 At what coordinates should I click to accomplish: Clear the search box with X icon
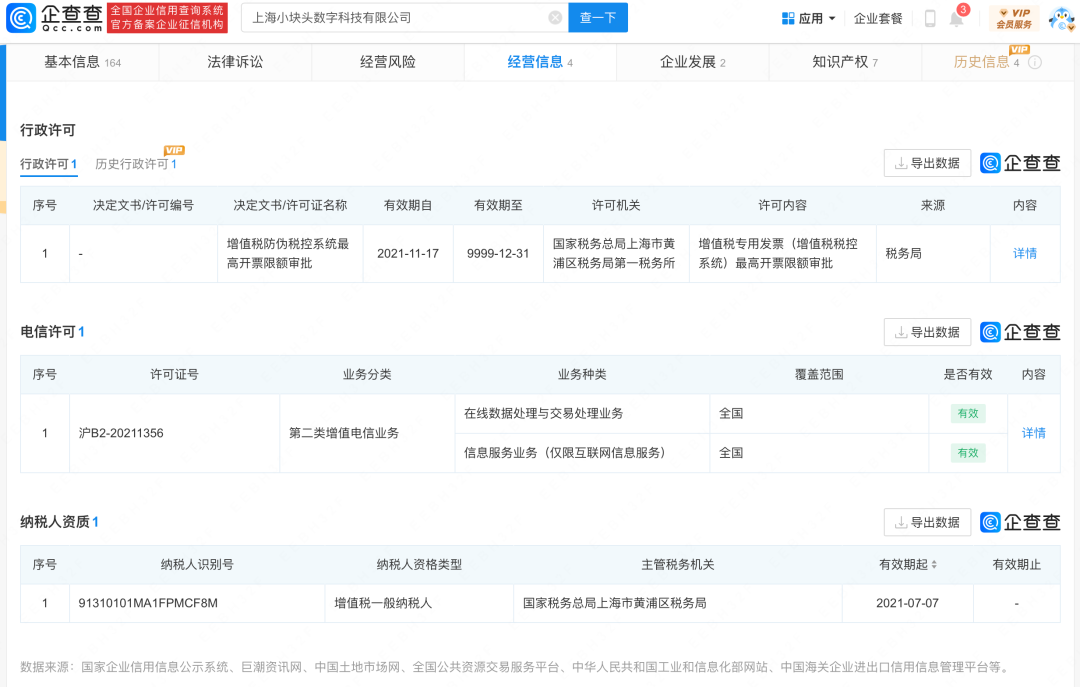(x=555, y=18)
